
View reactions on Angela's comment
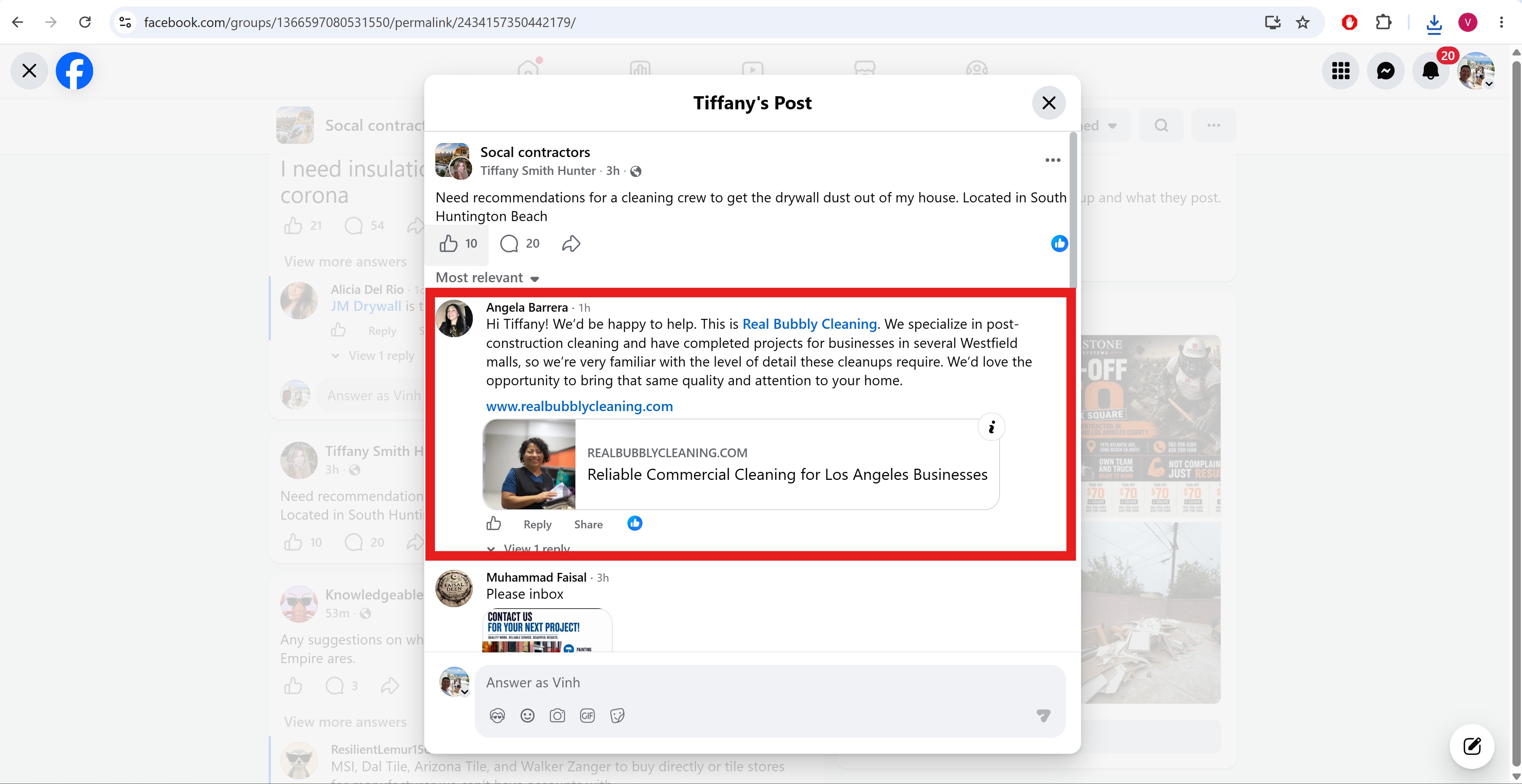click(635, 524)
